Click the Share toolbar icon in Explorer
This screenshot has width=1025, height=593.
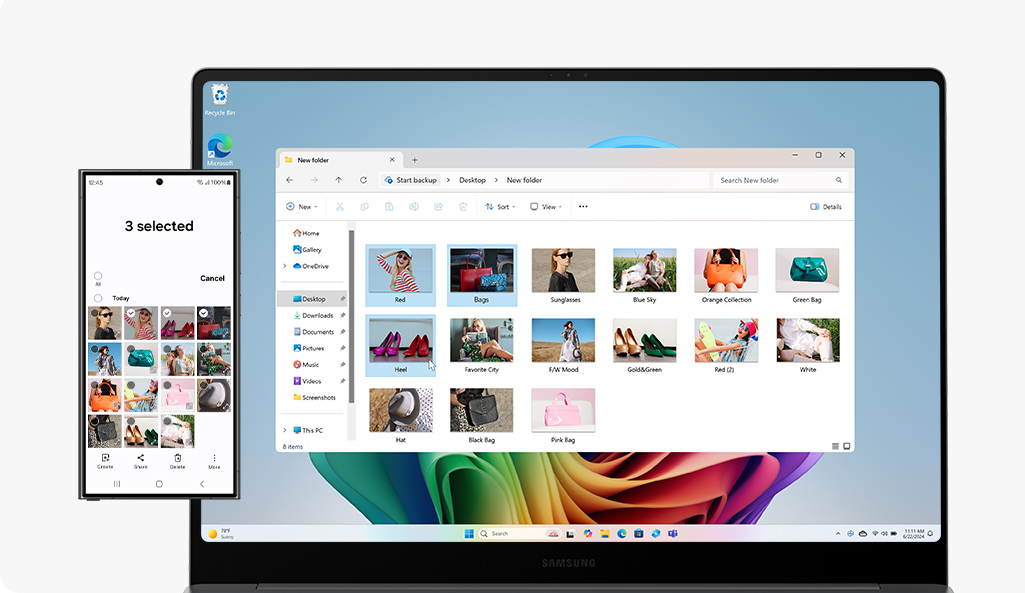(438, 207)
